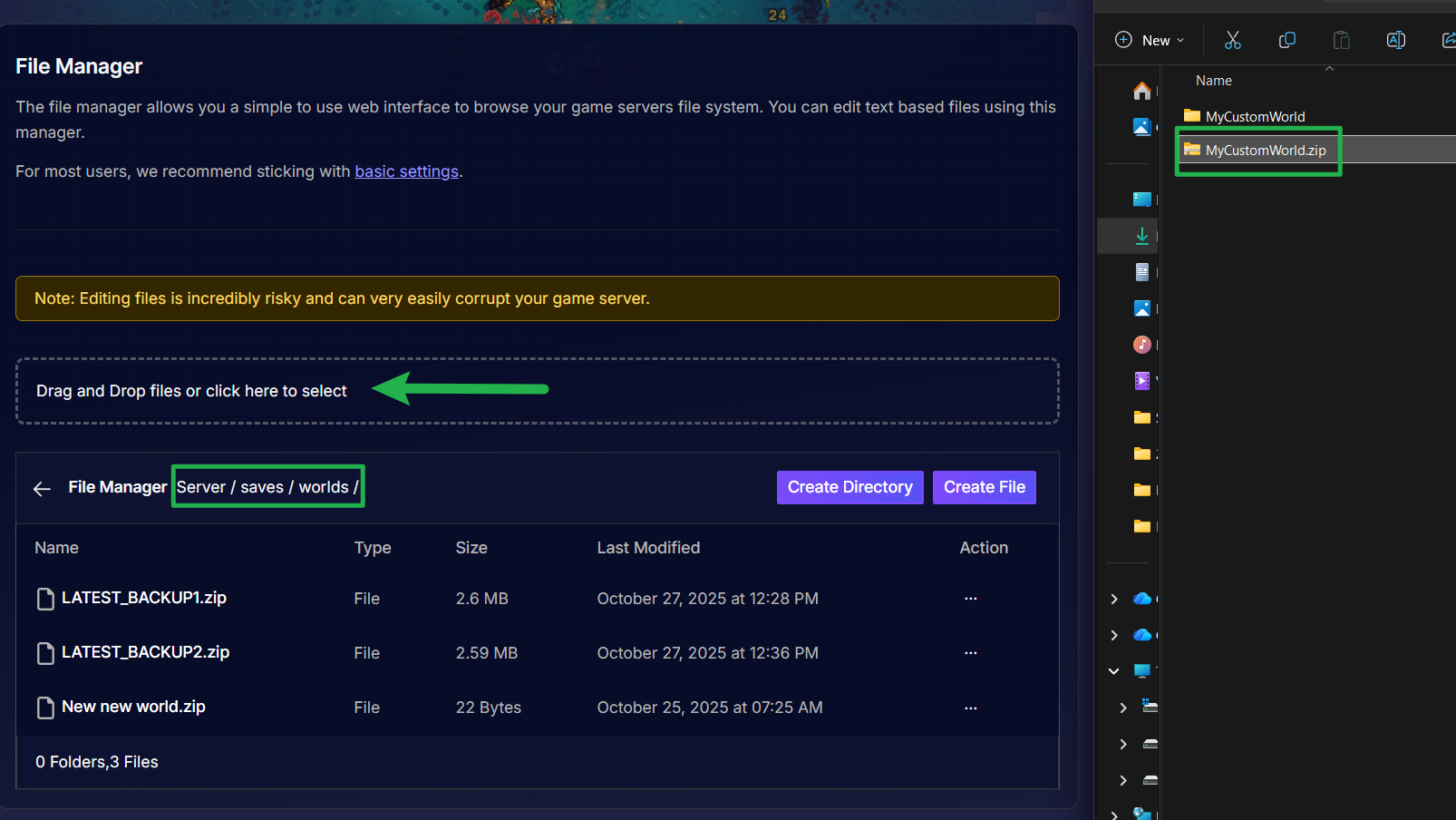Go back using File Manager back arrow

coord(42,489)
